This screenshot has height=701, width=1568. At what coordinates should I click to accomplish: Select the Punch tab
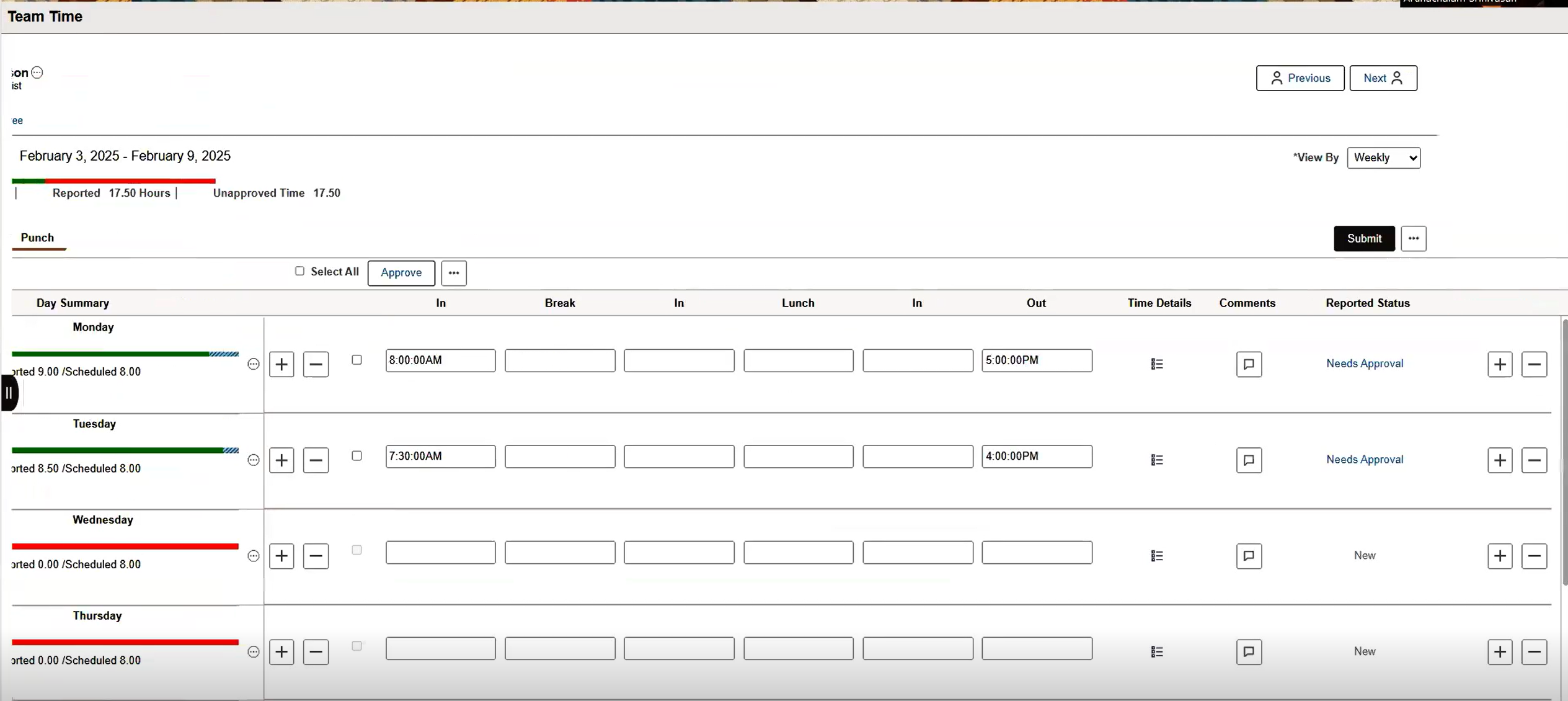point(37,238)
